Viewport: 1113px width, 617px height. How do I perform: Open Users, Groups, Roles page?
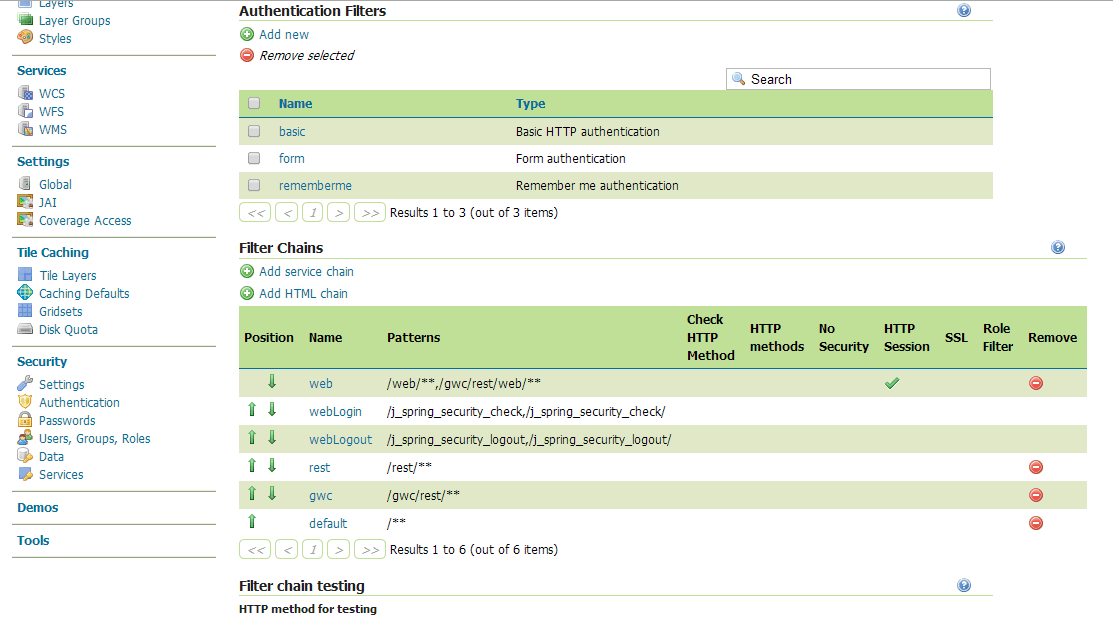[94, 439]
